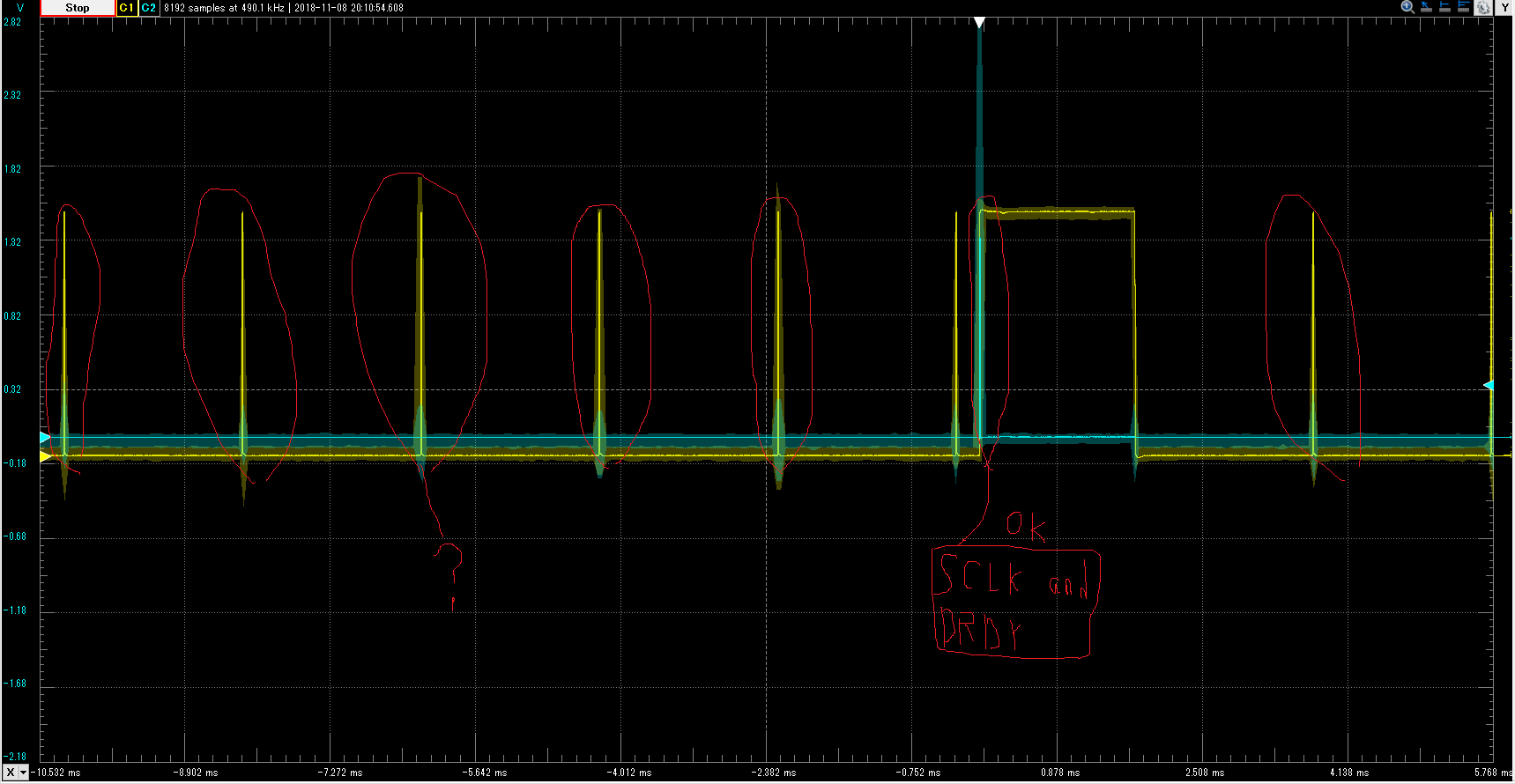Add a single-line cursor measurement
The height and width of the screenshot is (784, 1515).
click(1445, 7)
